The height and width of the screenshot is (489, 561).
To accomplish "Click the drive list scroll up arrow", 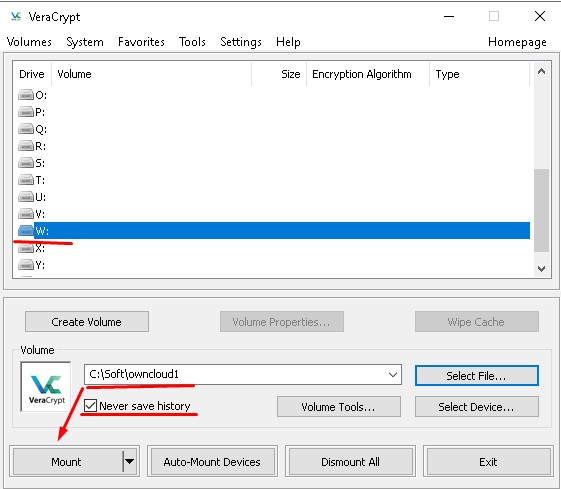I will coord(541,72).
